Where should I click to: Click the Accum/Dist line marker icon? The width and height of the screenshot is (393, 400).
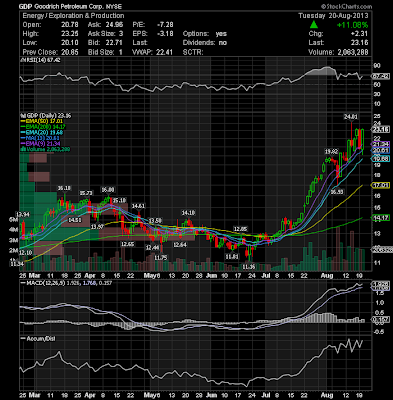(22, 338)
